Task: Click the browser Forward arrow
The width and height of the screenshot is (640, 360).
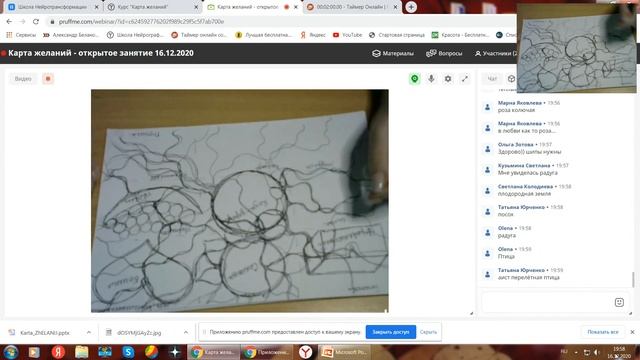Action: coord(22,22)
